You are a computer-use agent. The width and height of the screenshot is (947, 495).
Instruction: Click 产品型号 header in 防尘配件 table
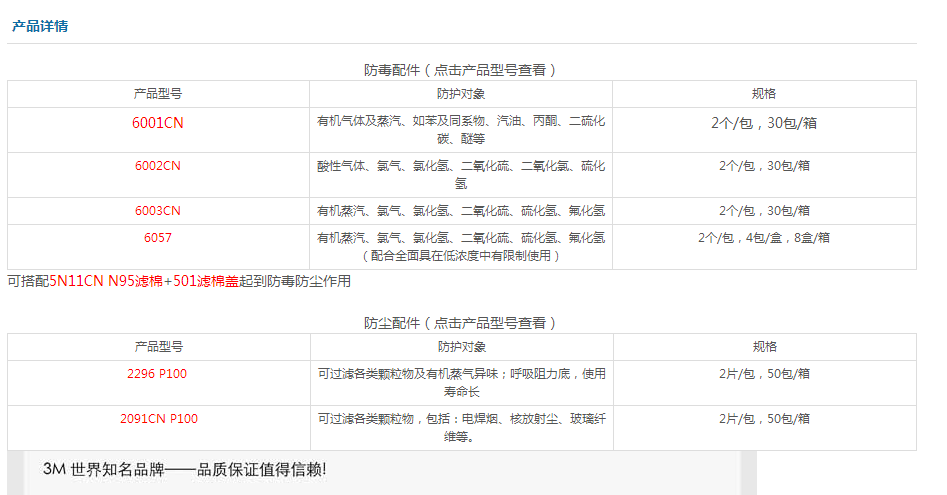click(158, 347)
